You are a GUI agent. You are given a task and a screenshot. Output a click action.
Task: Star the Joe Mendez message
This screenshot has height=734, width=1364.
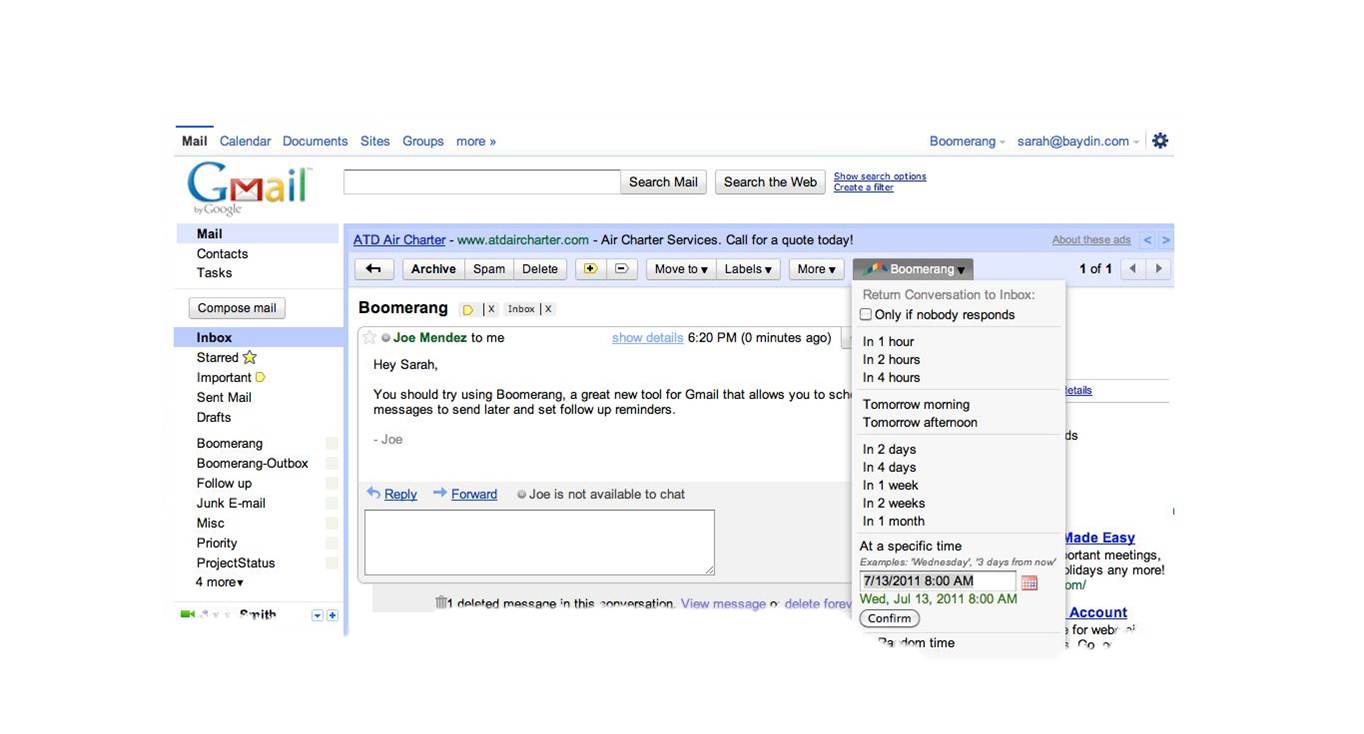tap(370, 338)
